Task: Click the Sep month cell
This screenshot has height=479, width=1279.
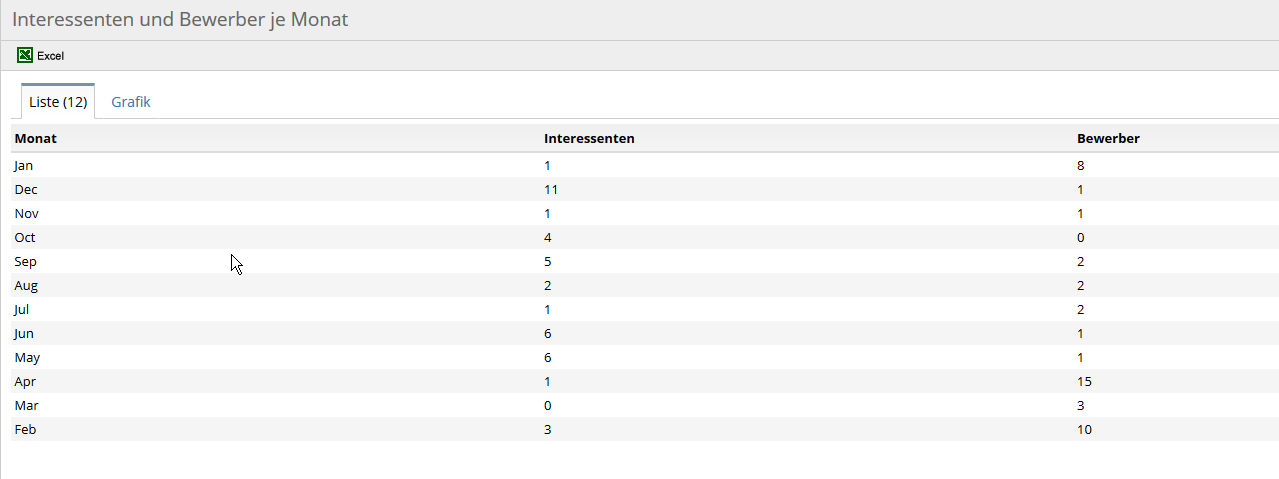Action: coord(25,261)
